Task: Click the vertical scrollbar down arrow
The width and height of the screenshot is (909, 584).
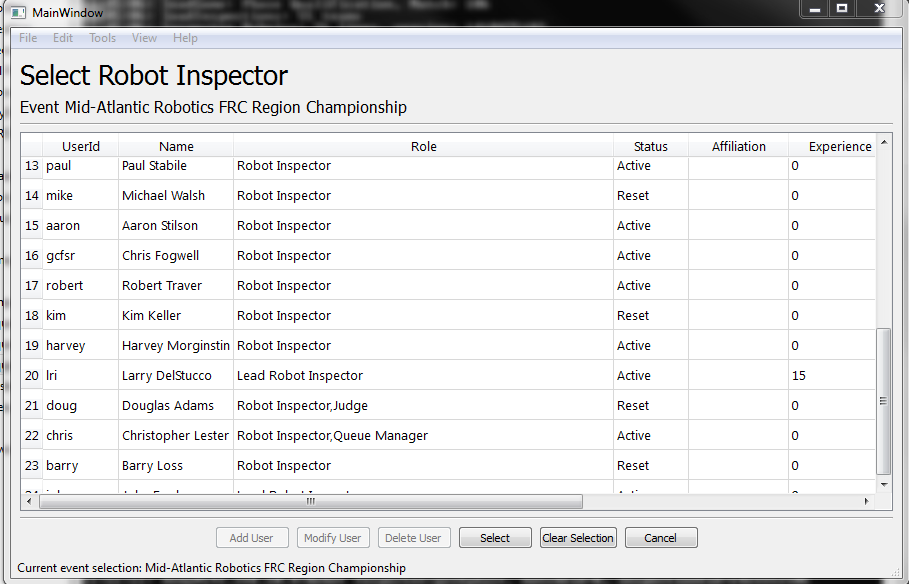Action: (x=883, y=484)
